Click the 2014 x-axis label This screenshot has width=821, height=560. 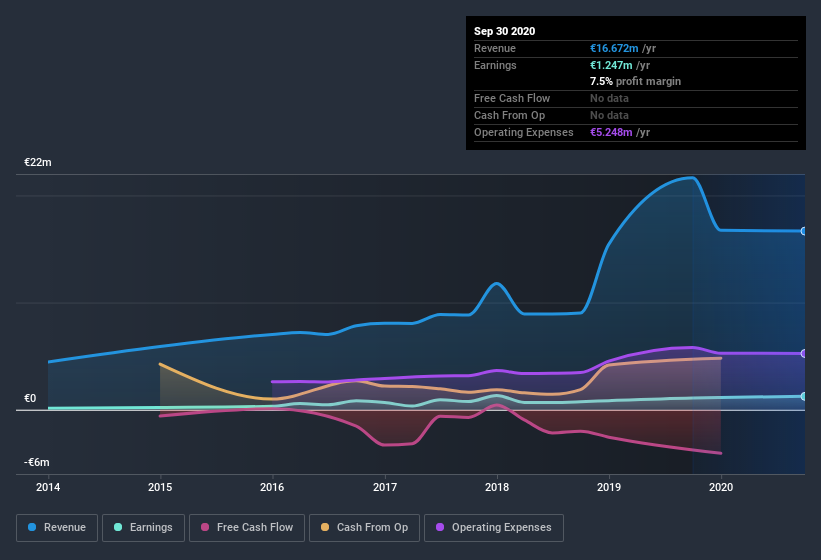click(x=48, y=487)
